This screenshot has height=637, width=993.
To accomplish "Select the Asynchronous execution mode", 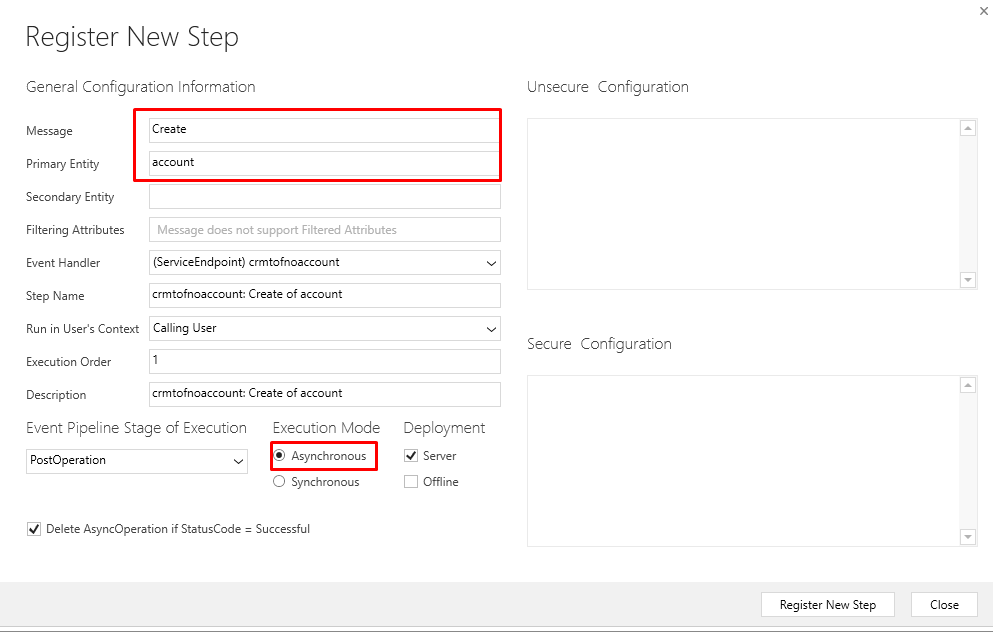I will 279,456.
